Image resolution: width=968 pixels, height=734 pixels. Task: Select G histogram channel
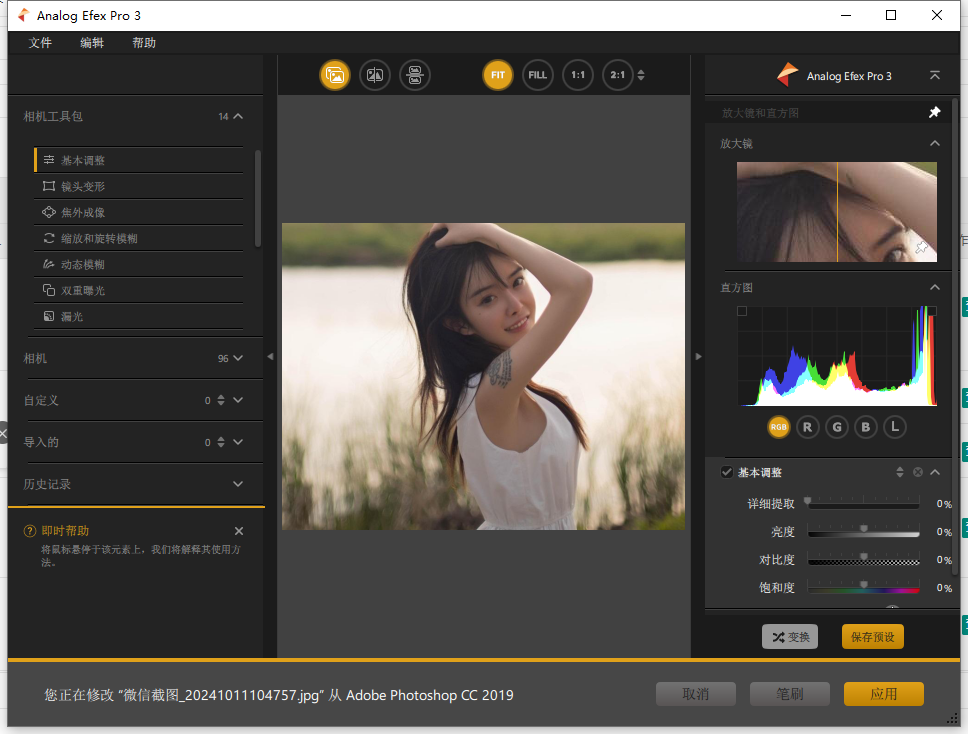tap(837, 427)
